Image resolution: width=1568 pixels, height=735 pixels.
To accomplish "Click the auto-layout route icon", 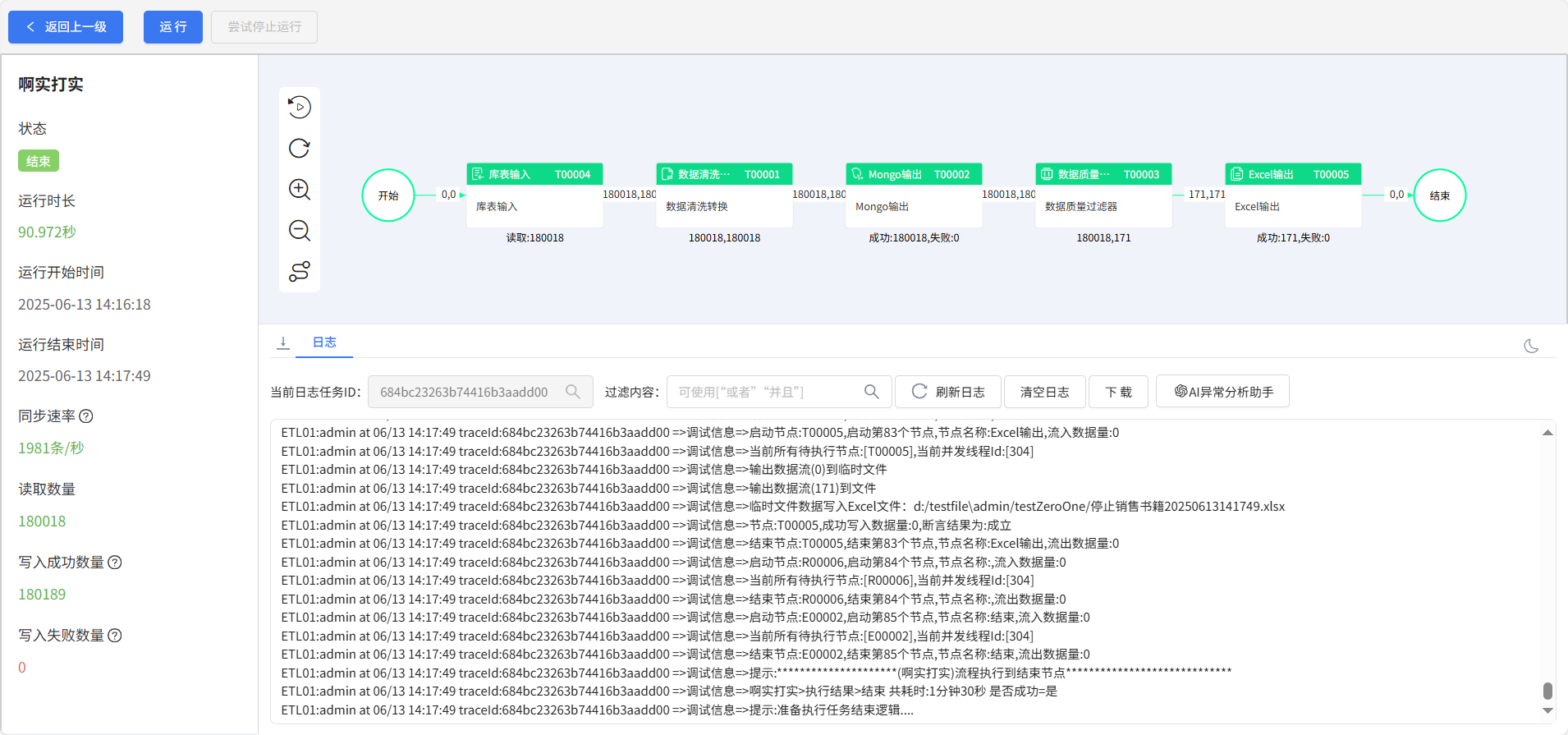I will [x=300, y=271].
